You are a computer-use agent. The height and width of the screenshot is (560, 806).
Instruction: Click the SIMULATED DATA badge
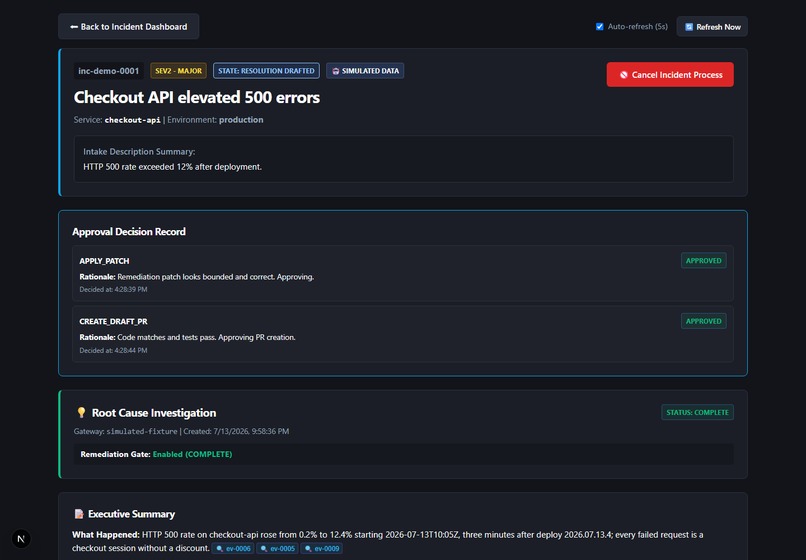pos(365,71)
